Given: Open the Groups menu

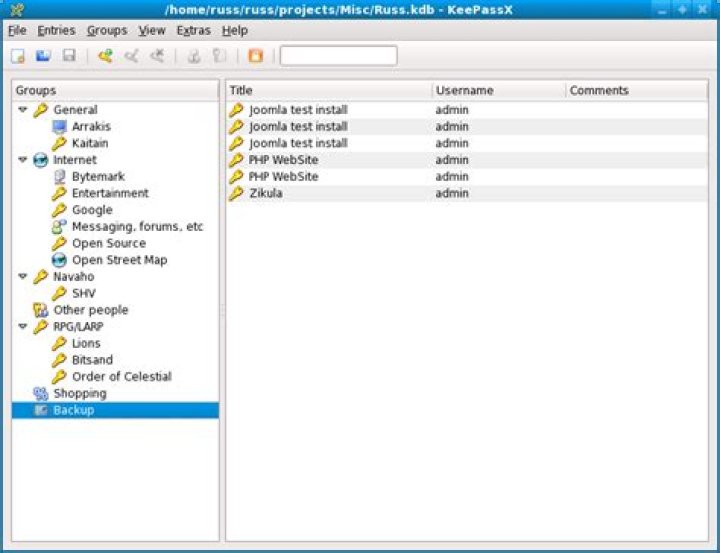Looking at the screenshot, I should [107, 30].
